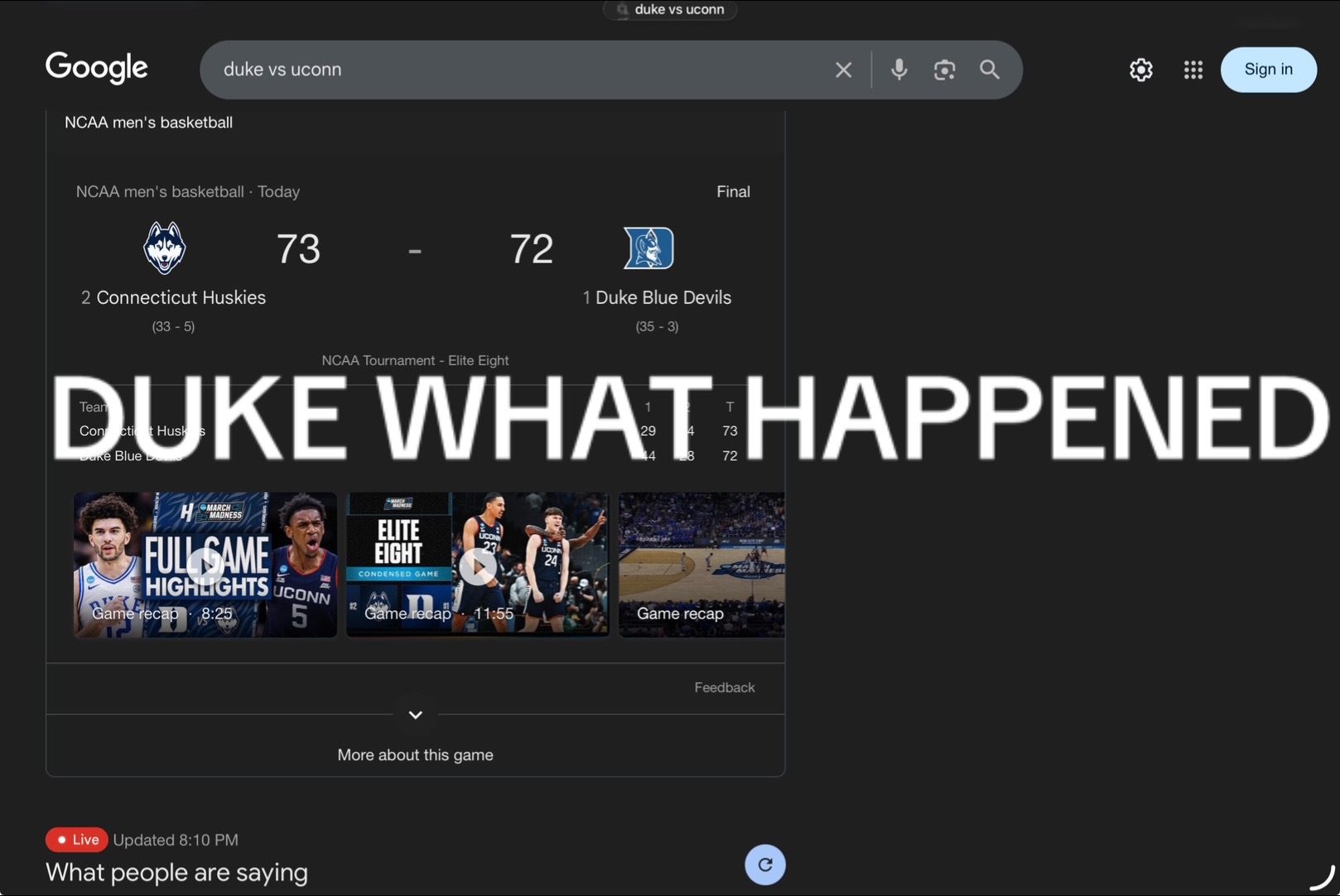1340x896 pixels.
Task: Click the What people are saying heading
Action: 176,872
